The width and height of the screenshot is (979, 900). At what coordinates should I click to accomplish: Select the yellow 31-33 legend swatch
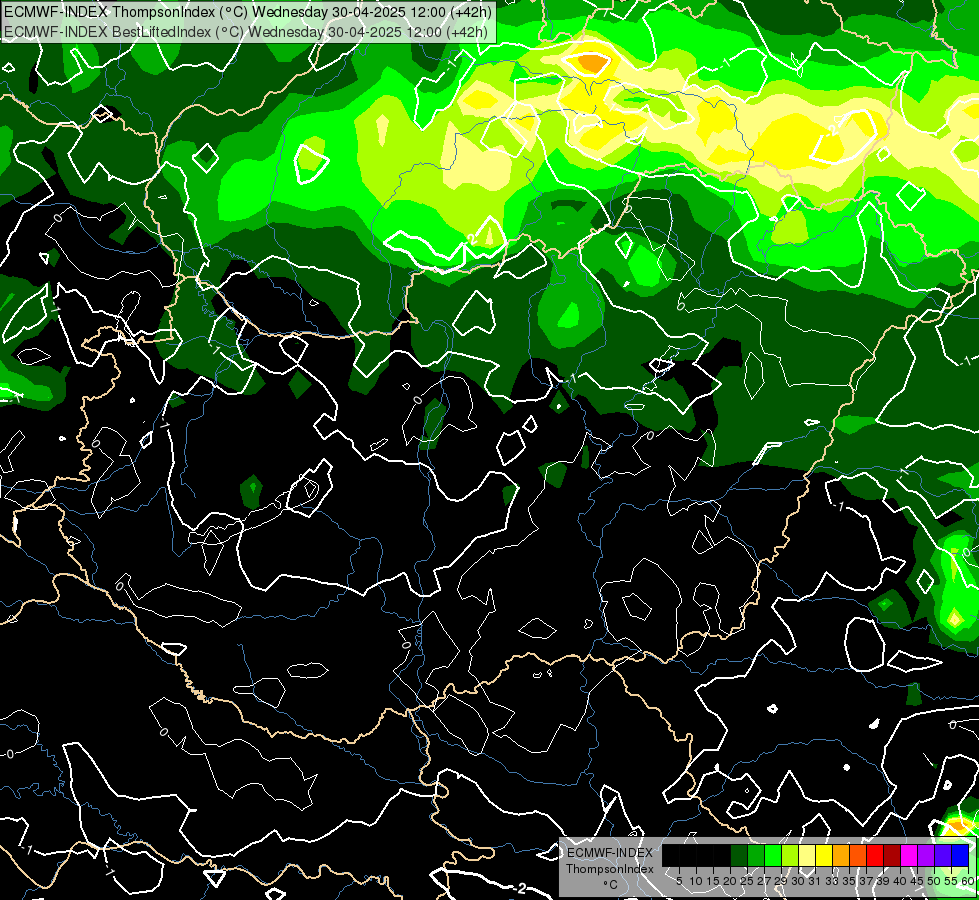(824, 855)
